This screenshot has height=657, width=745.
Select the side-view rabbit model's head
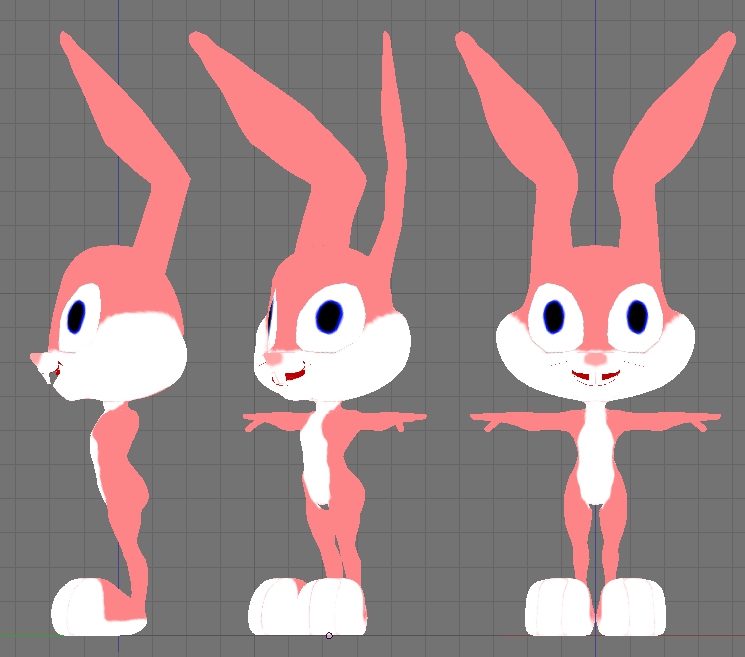coord(109,323)
